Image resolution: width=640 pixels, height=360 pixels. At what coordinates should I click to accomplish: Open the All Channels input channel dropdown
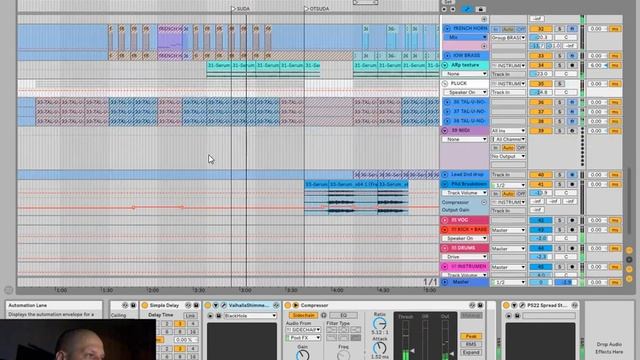(508, 139)
